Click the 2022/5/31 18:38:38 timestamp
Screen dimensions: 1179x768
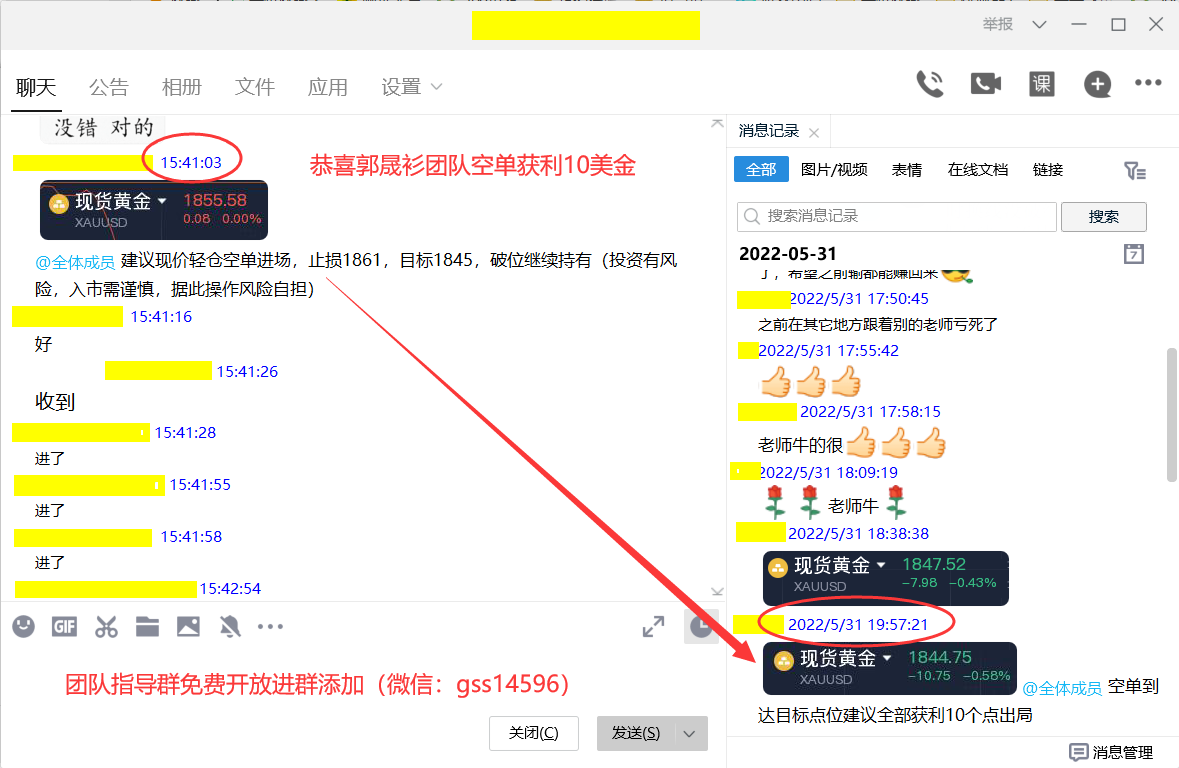(858, 533)
